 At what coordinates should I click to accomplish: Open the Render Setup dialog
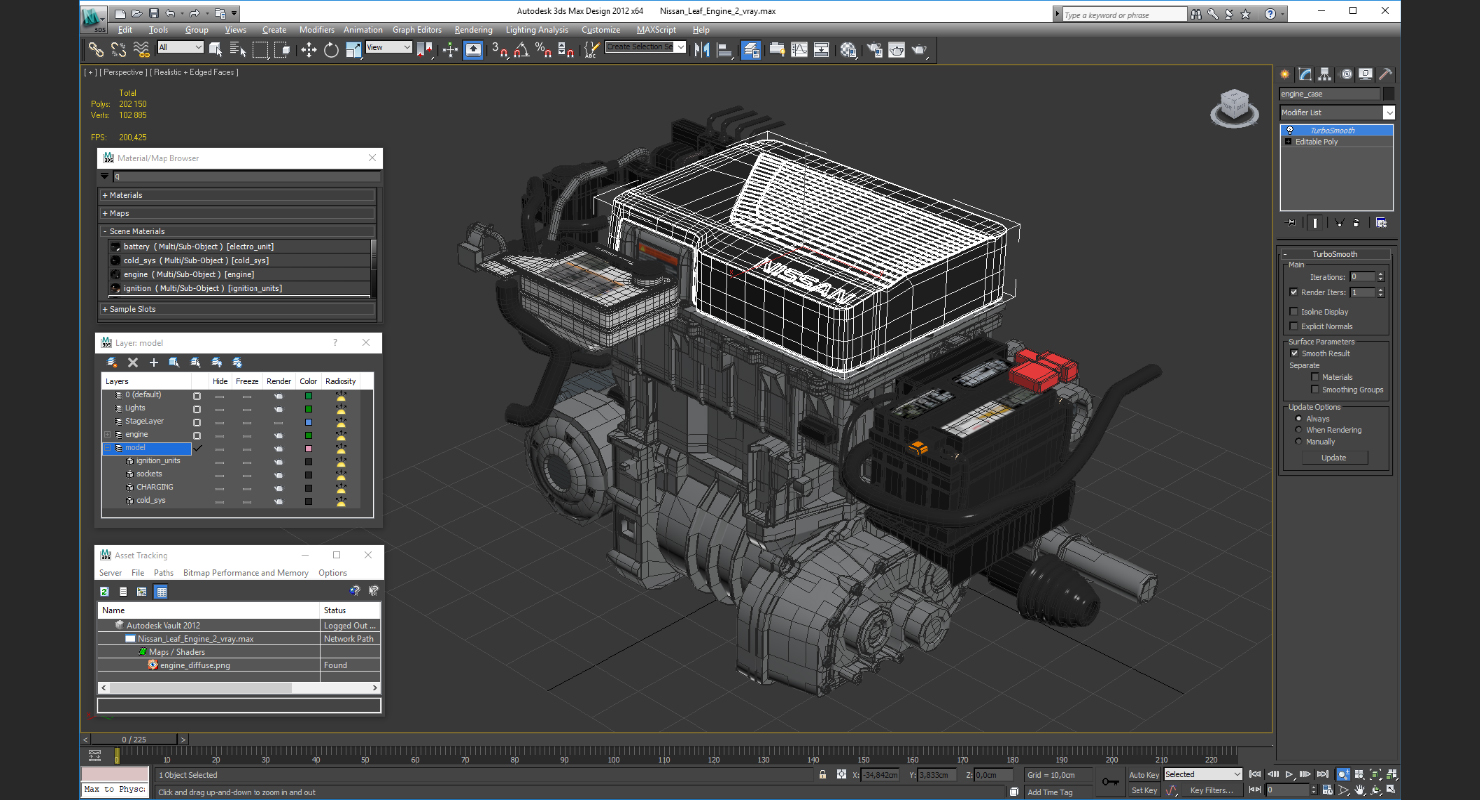[875, 49]
